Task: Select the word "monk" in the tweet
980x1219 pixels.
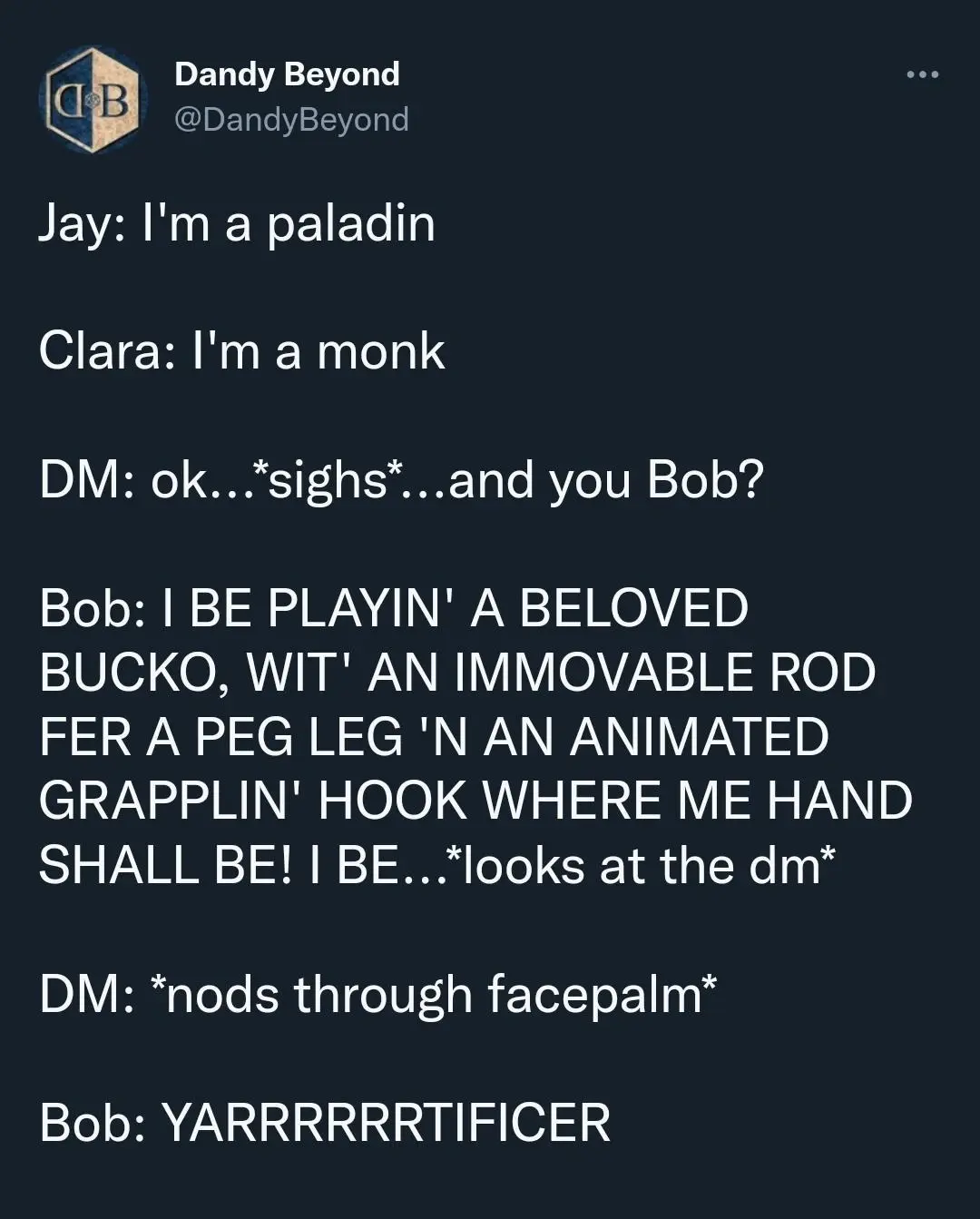Action: tap(380, 352)
